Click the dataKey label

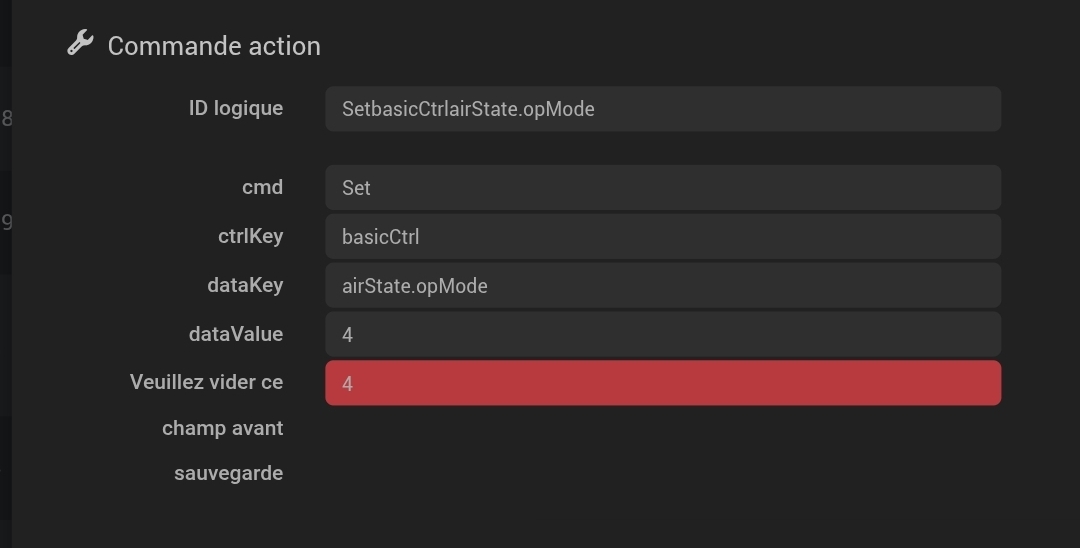point(245,285)
